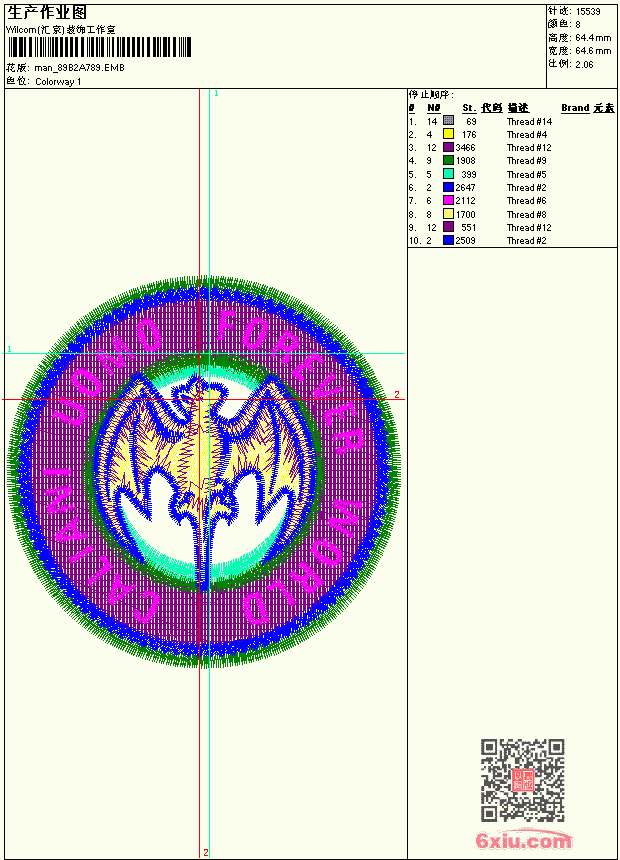The image size is (620, 860).
Task: Click the barcode under the studio name
Action: coord(99,47)
